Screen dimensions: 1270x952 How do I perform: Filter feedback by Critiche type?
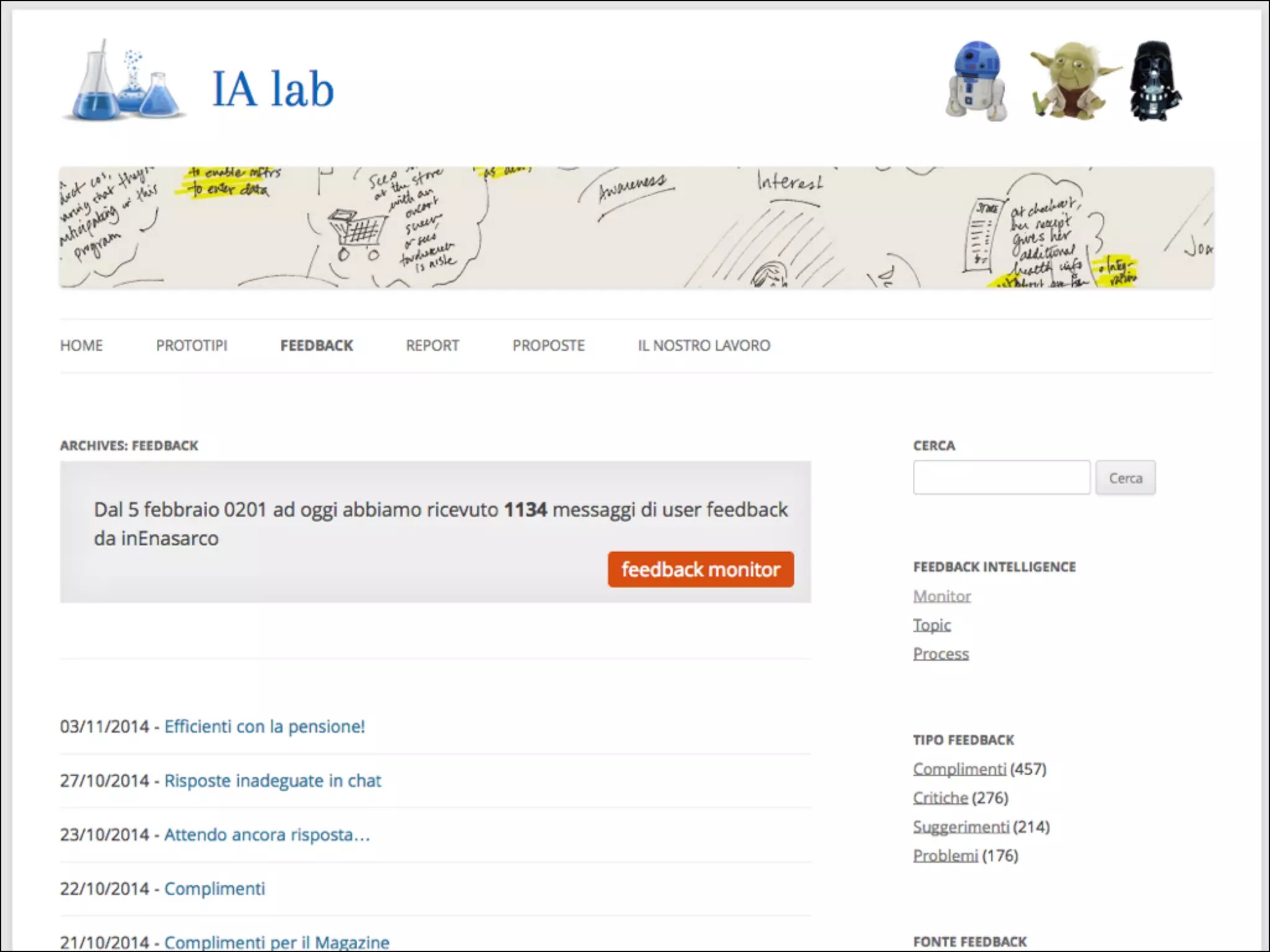click(940, 798)
